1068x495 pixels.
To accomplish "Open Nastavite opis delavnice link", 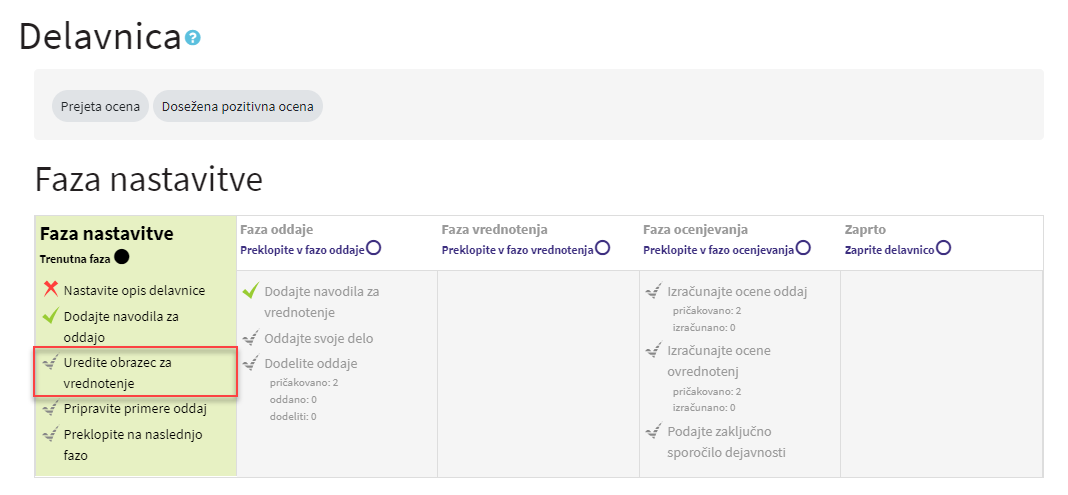I will coord(134,290).
